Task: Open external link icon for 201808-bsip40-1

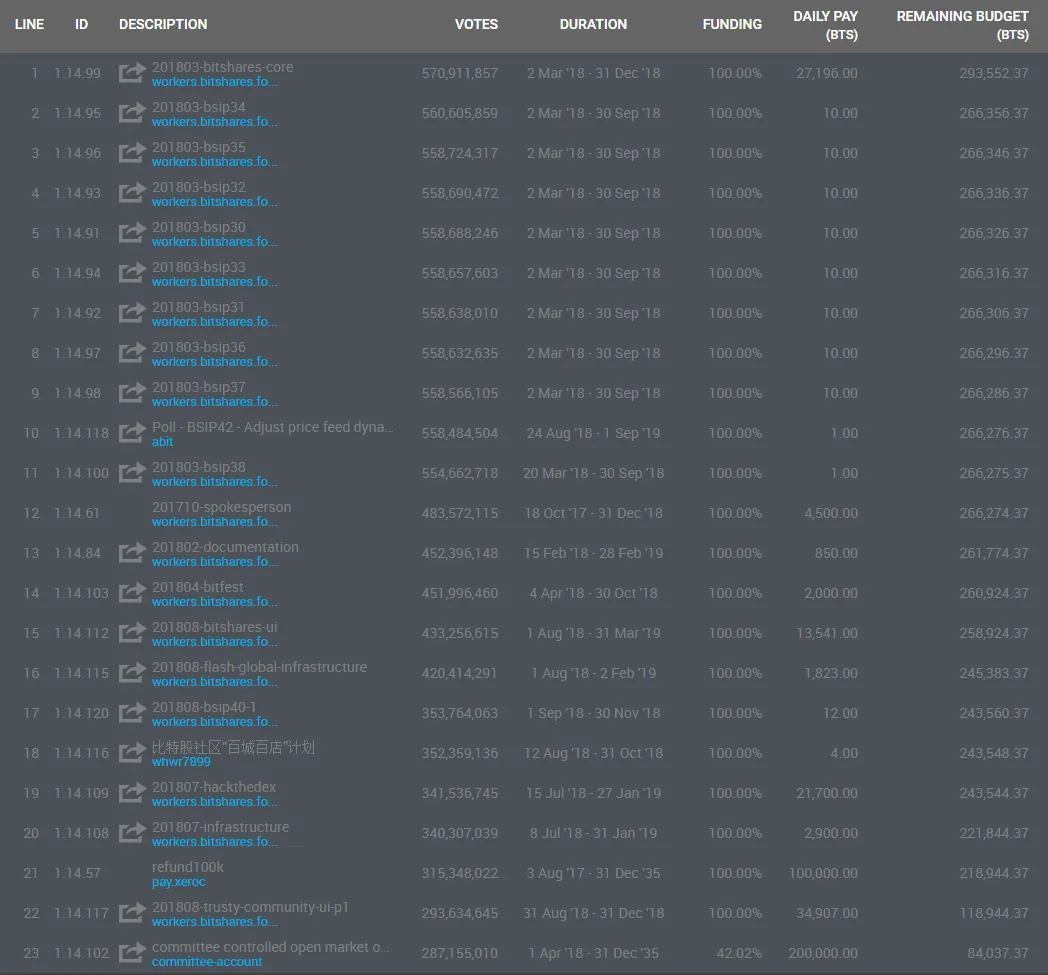Action: point(132,713)
